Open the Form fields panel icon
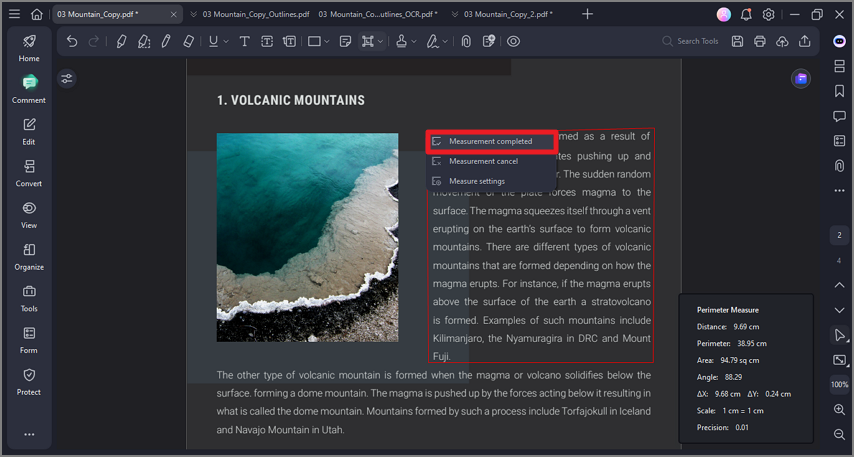 click(x=839, y=141)
